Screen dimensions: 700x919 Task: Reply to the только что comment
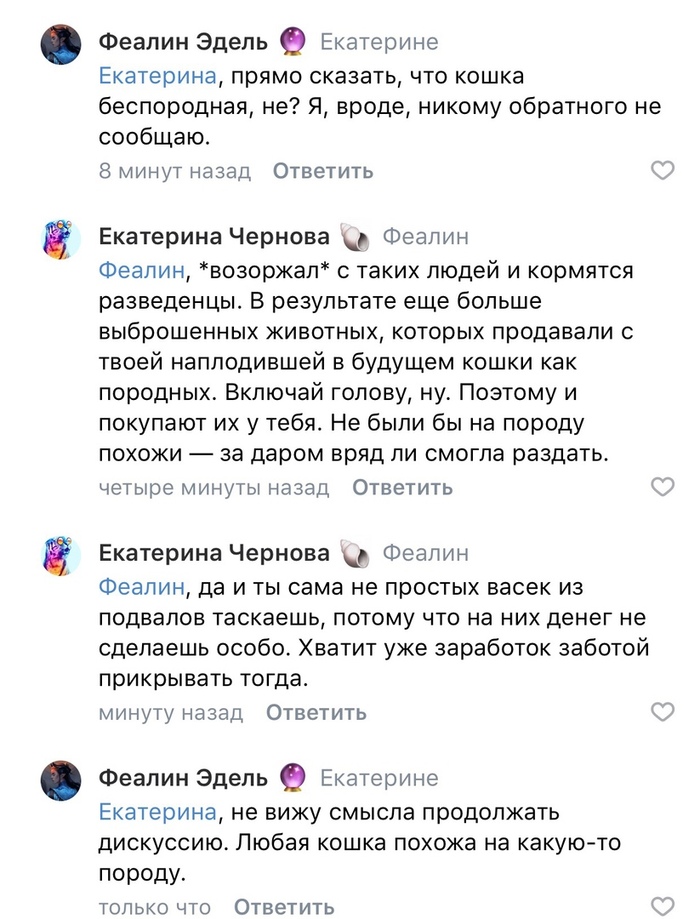tap(284, 907)
